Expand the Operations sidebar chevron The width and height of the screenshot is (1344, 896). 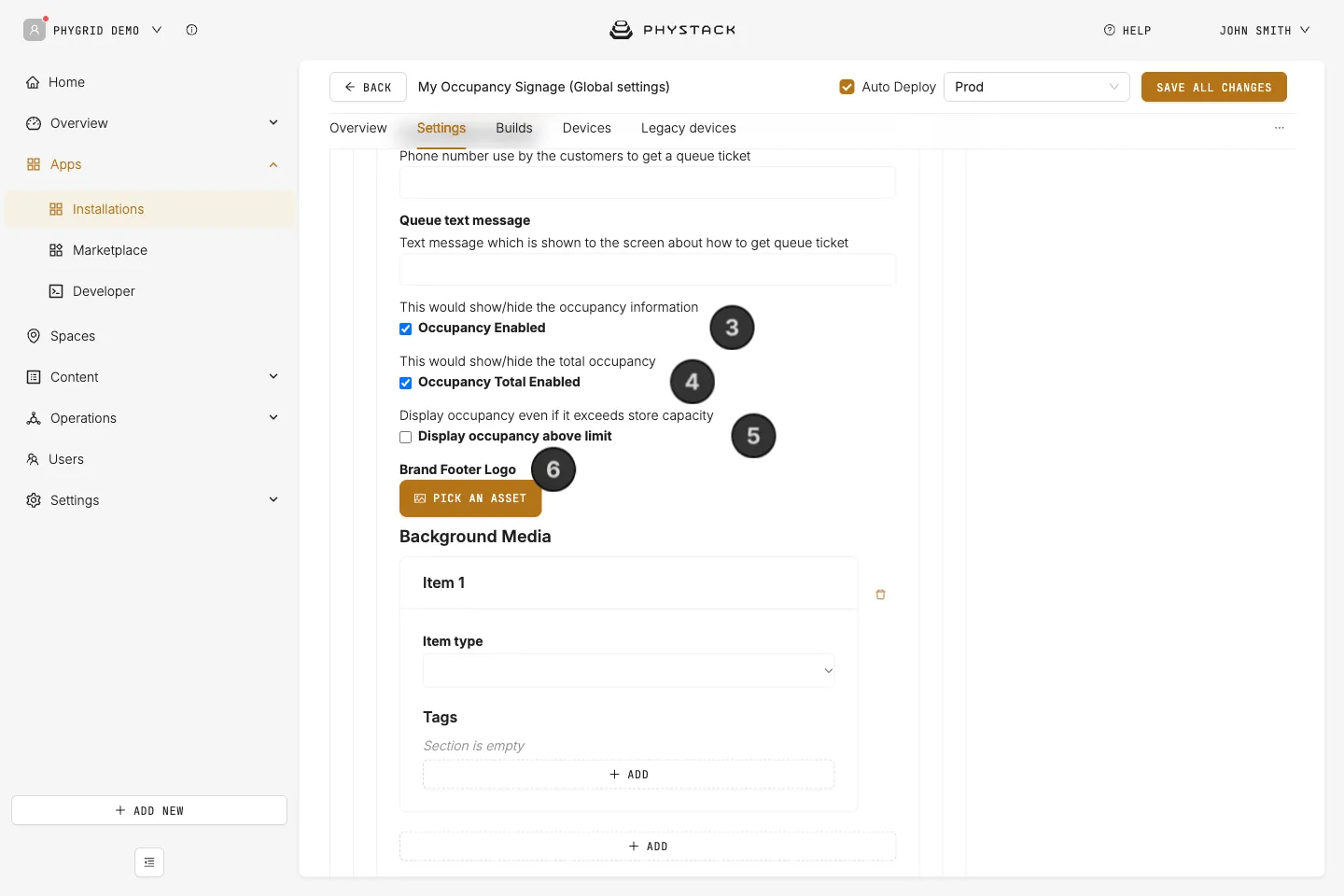point(273,418)
